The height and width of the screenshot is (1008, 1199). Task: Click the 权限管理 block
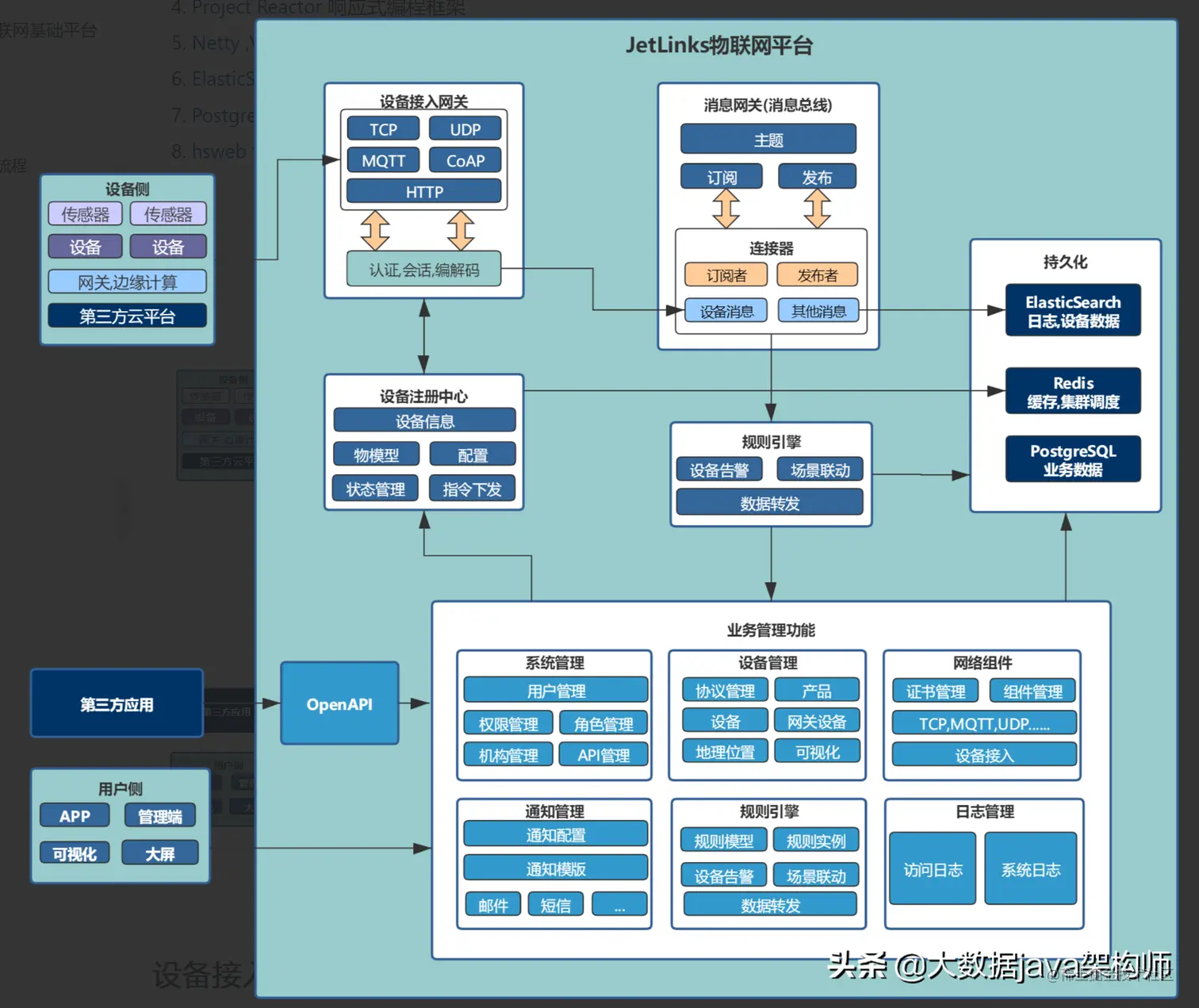[508, 724]
